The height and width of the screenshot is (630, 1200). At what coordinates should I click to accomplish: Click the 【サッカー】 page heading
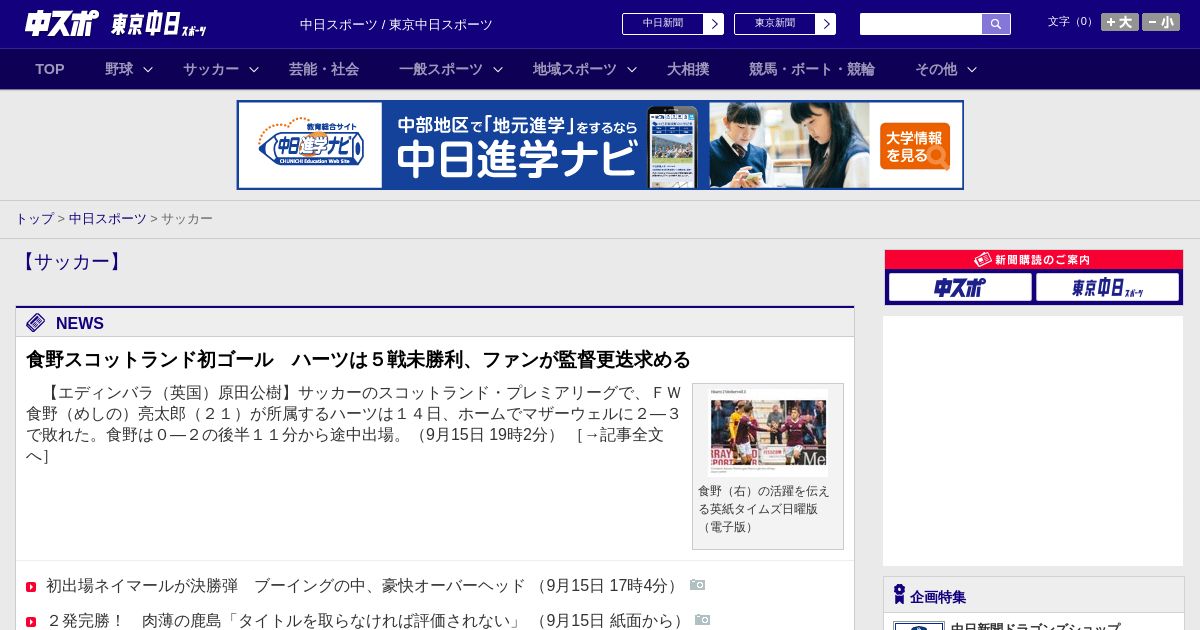click(71, 262)
